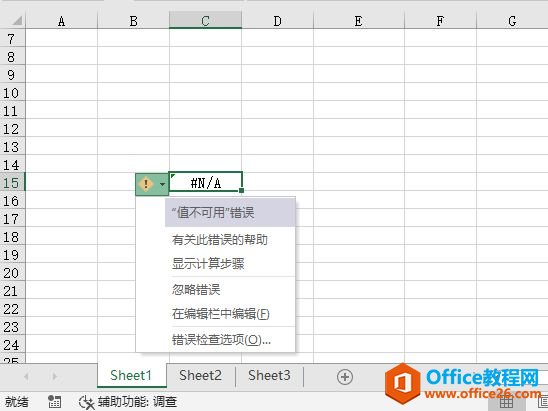Select row 15 header

(x=12, y=182)
